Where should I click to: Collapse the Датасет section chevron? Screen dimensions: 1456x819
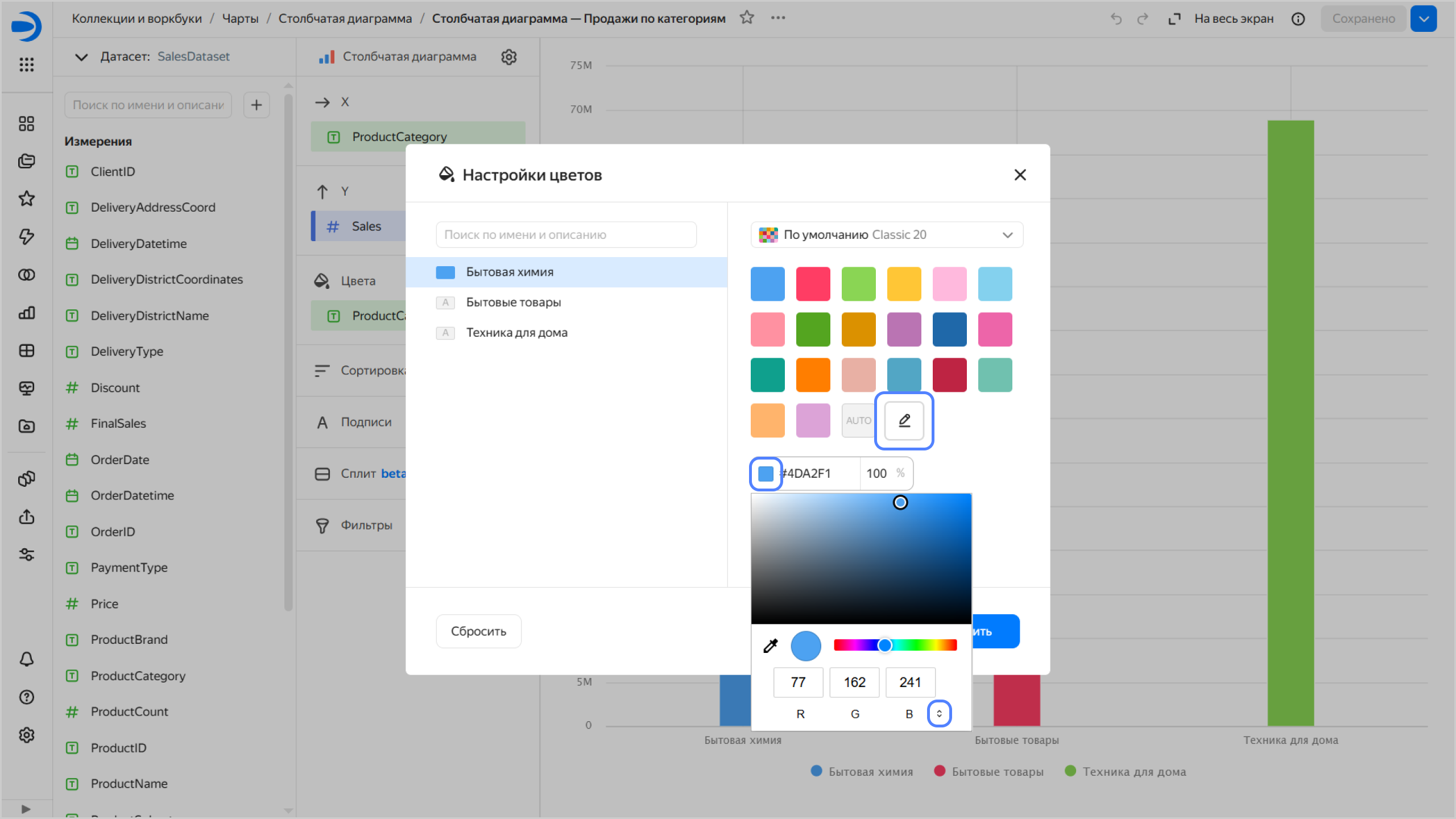(x=81, y=57)
